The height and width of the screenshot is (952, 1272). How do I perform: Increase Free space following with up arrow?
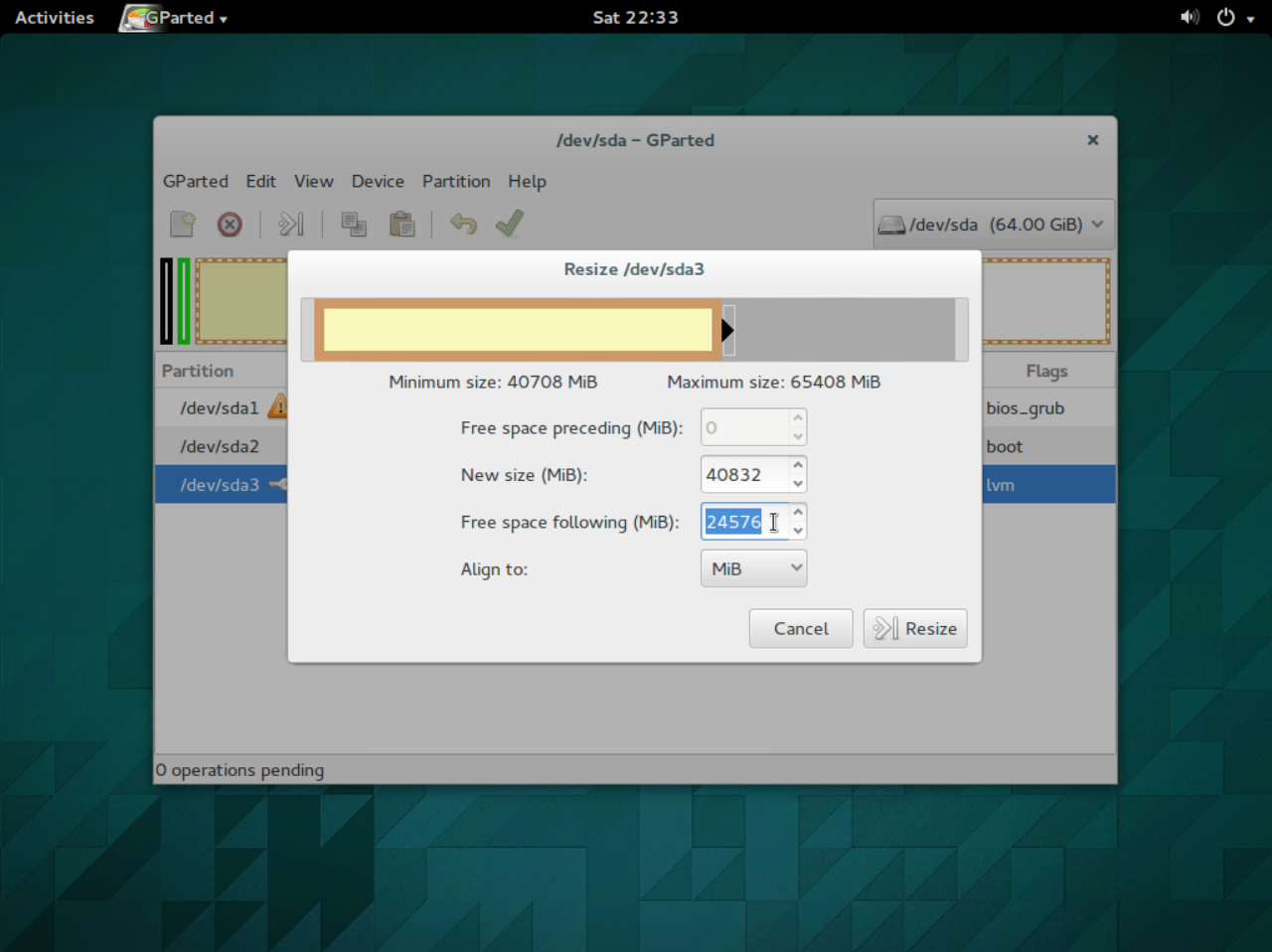[x=798, y=512]
